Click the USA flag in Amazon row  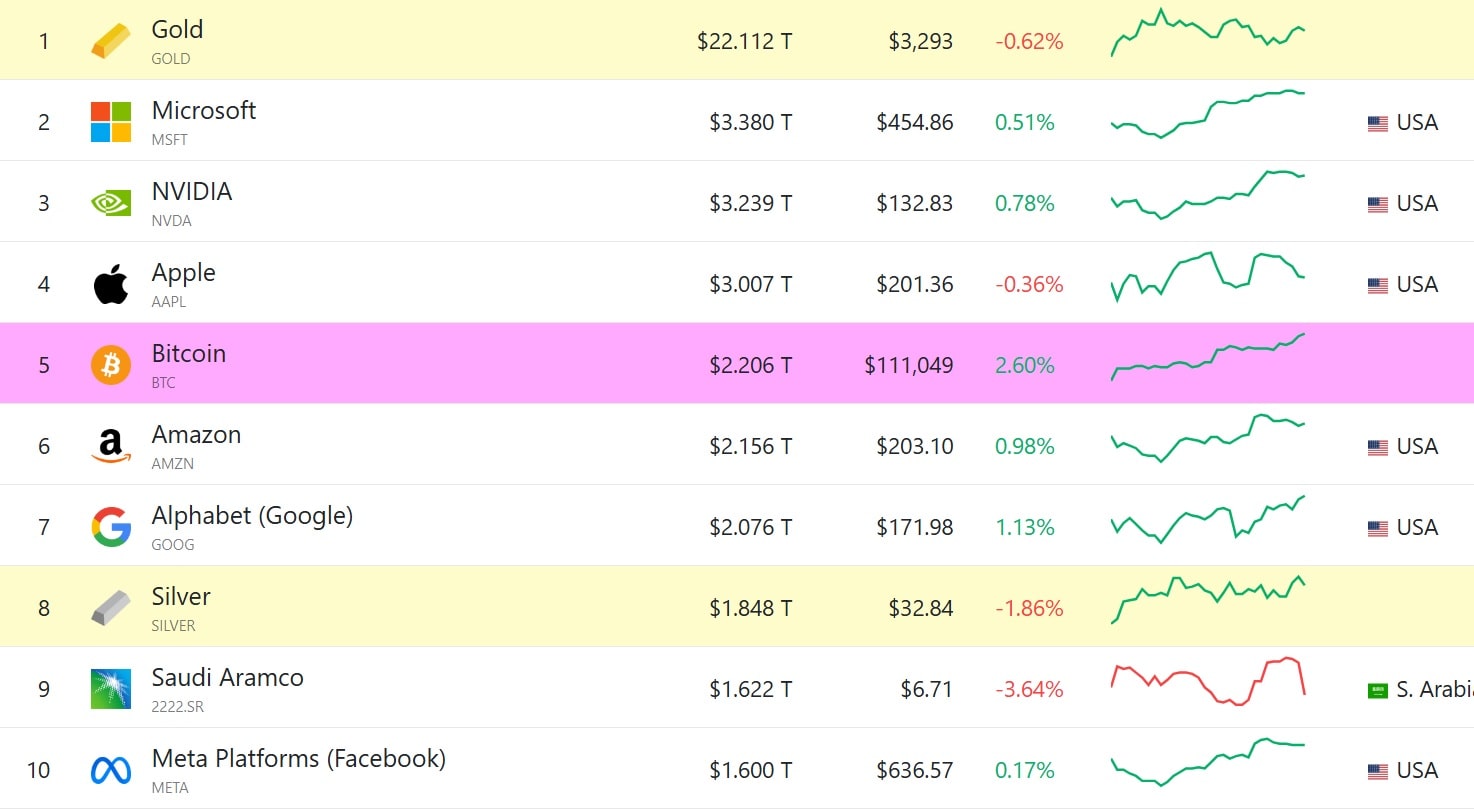click(1378, 448)
